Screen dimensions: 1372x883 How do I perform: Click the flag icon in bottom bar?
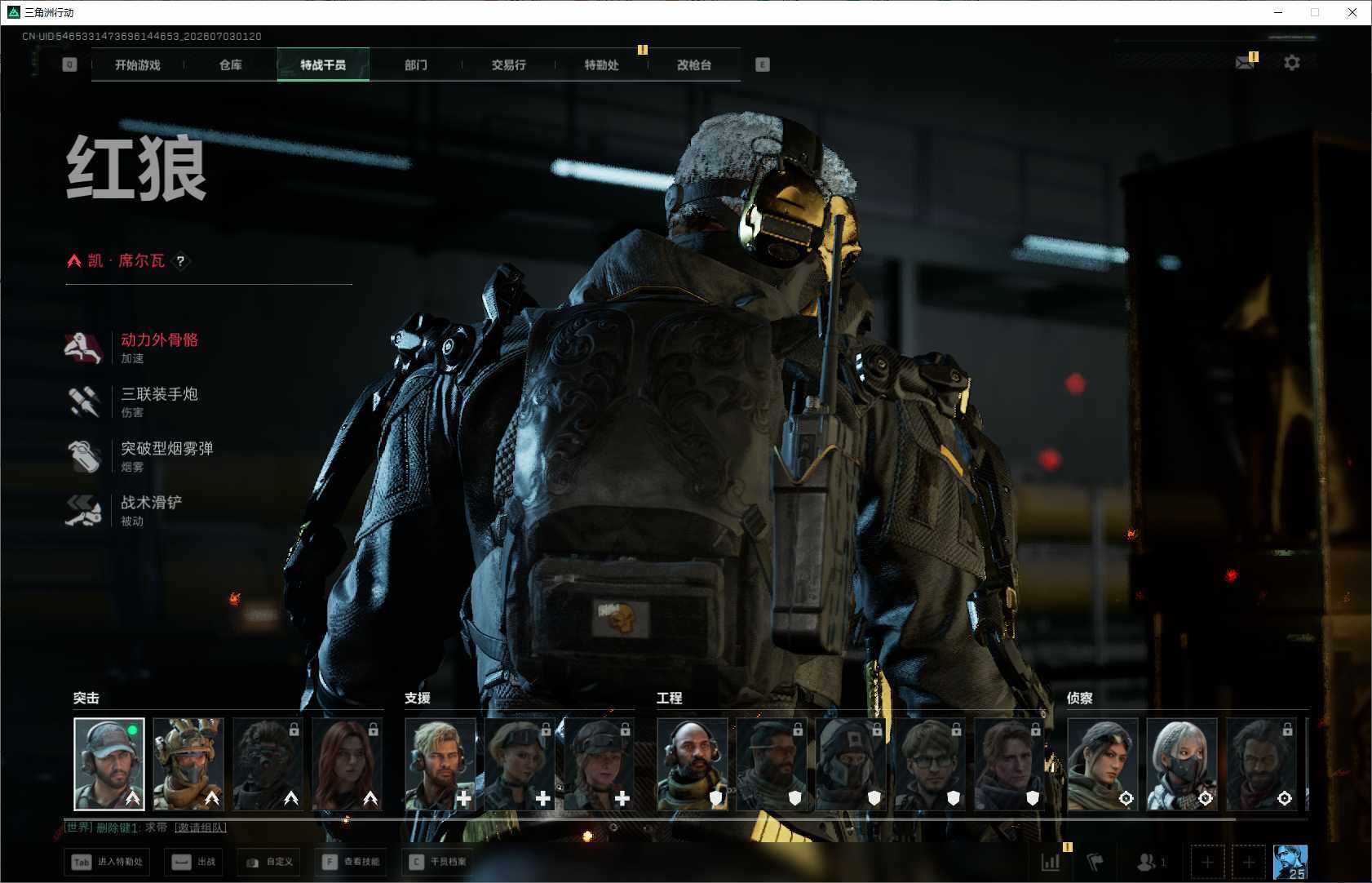pyautogui.click(x=1095, y=862)
